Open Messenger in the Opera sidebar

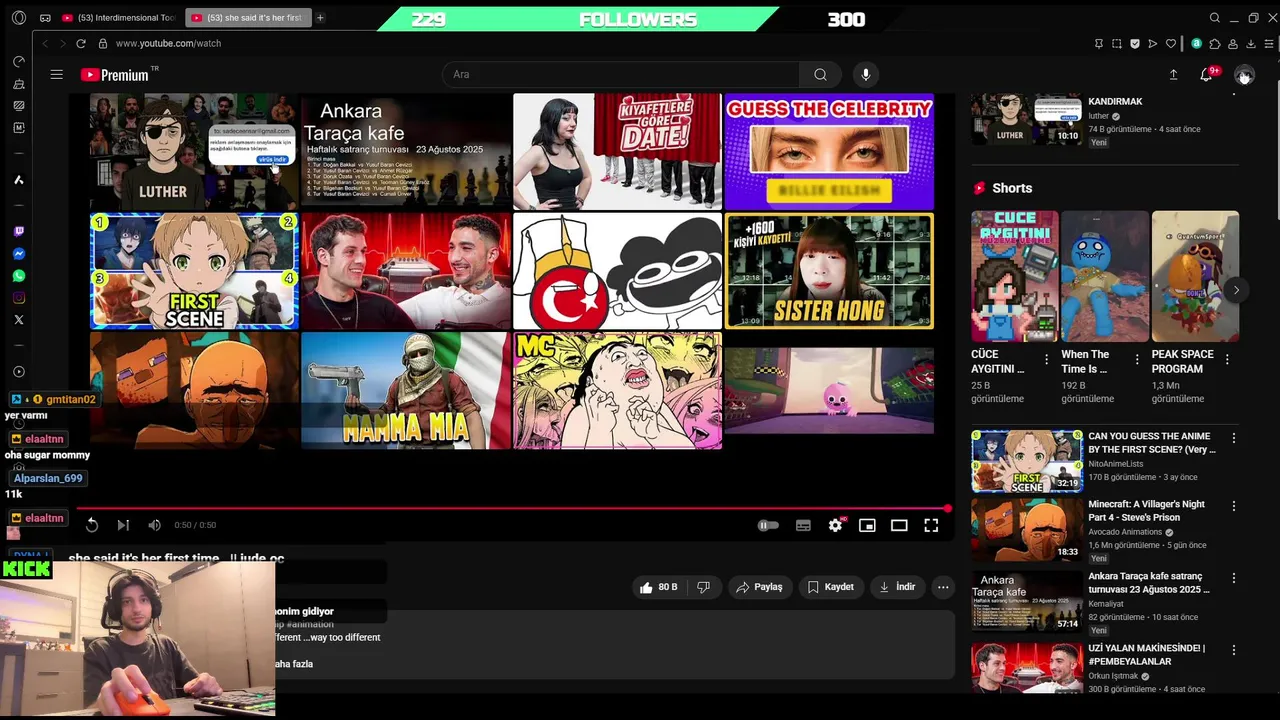(x=18, y=254)
